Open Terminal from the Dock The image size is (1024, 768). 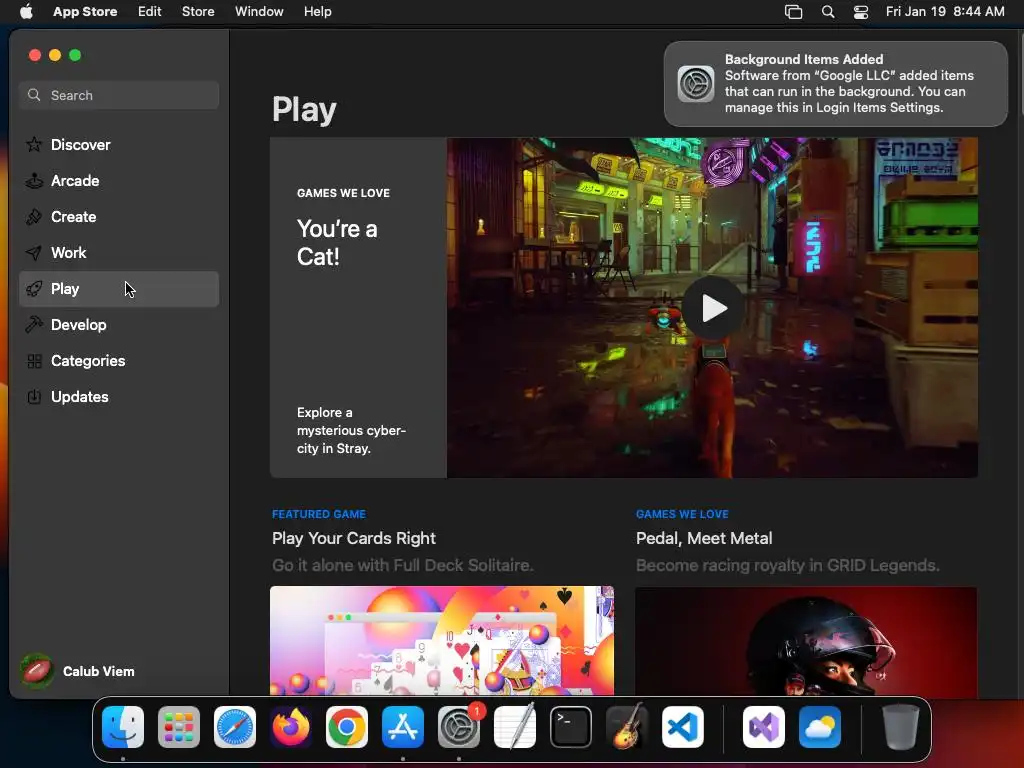(571, 727)
